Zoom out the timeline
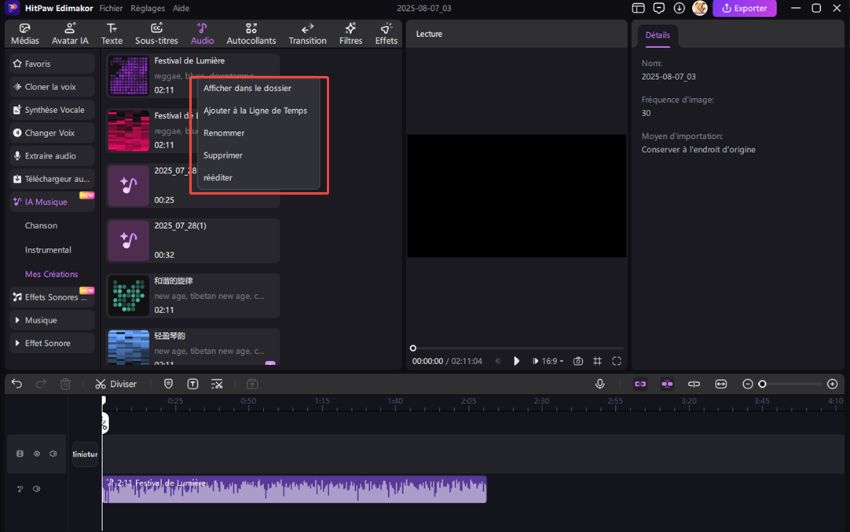 [748, 384]
